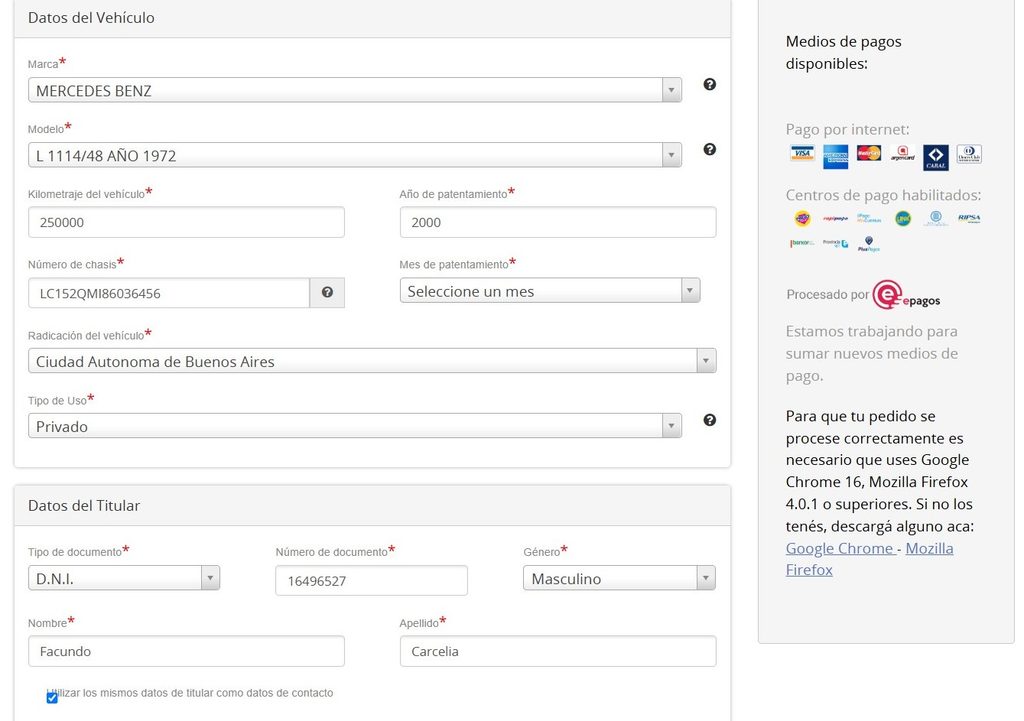Expand the Mes de patentamiento dropdown
Viewport: 1024px width, 721px height.
coord(550,291)
